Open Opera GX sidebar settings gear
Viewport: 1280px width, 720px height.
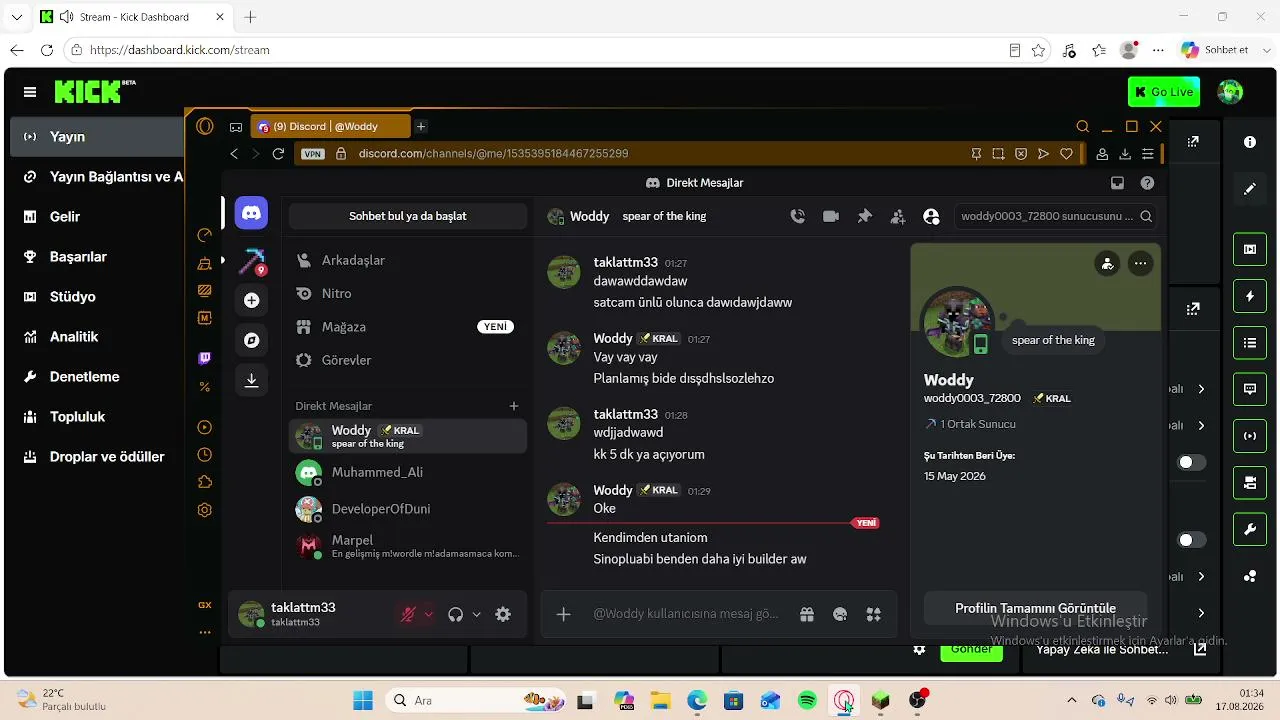[205, 510]
